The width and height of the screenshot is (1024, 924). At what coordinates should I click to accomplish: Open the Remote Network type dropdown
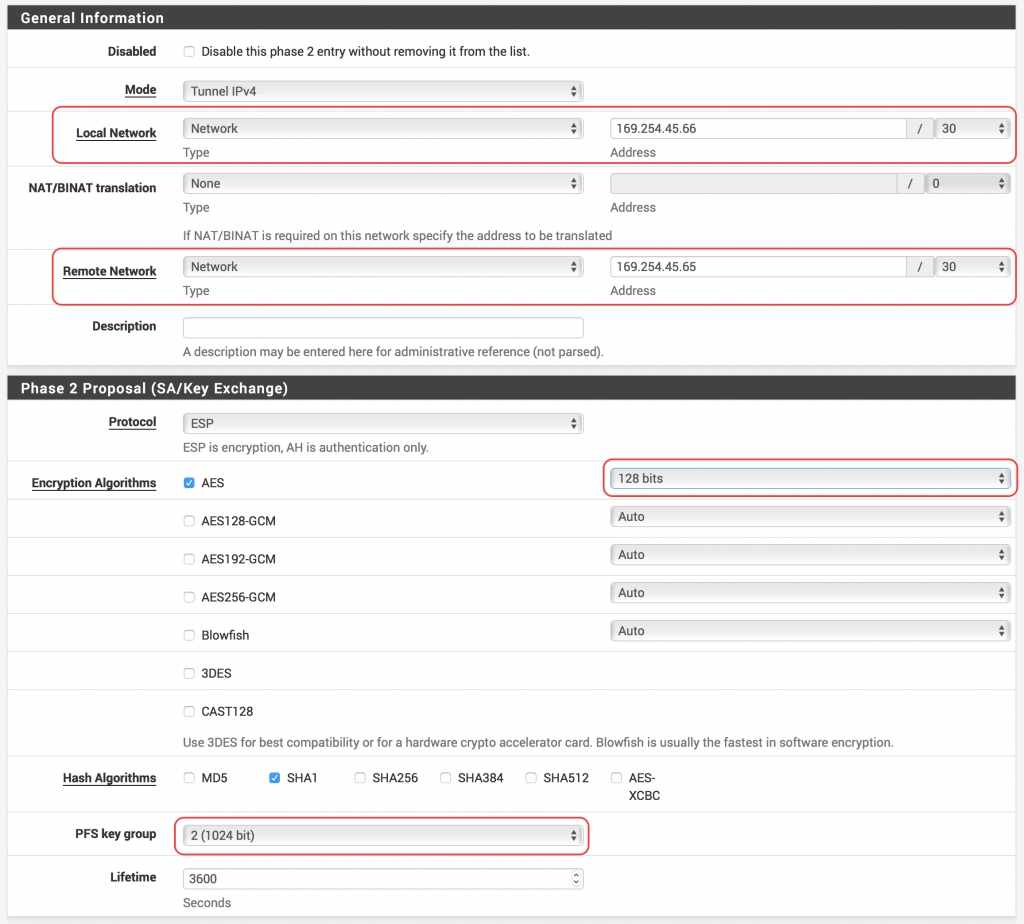tap(382, 267)
